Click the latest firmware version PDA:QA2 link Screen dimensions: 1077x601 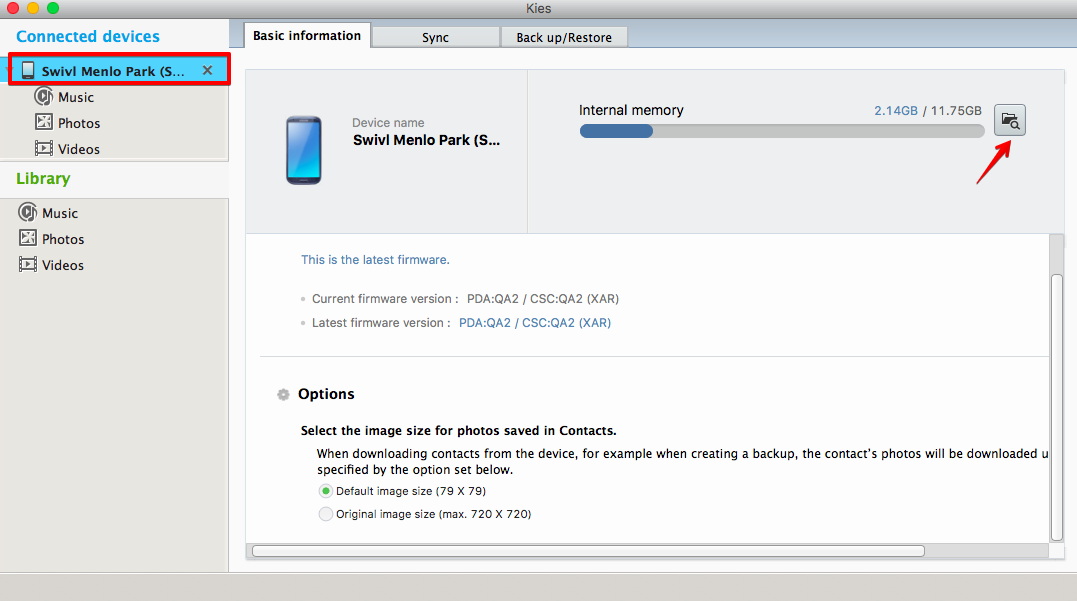(x=534, y=323)
